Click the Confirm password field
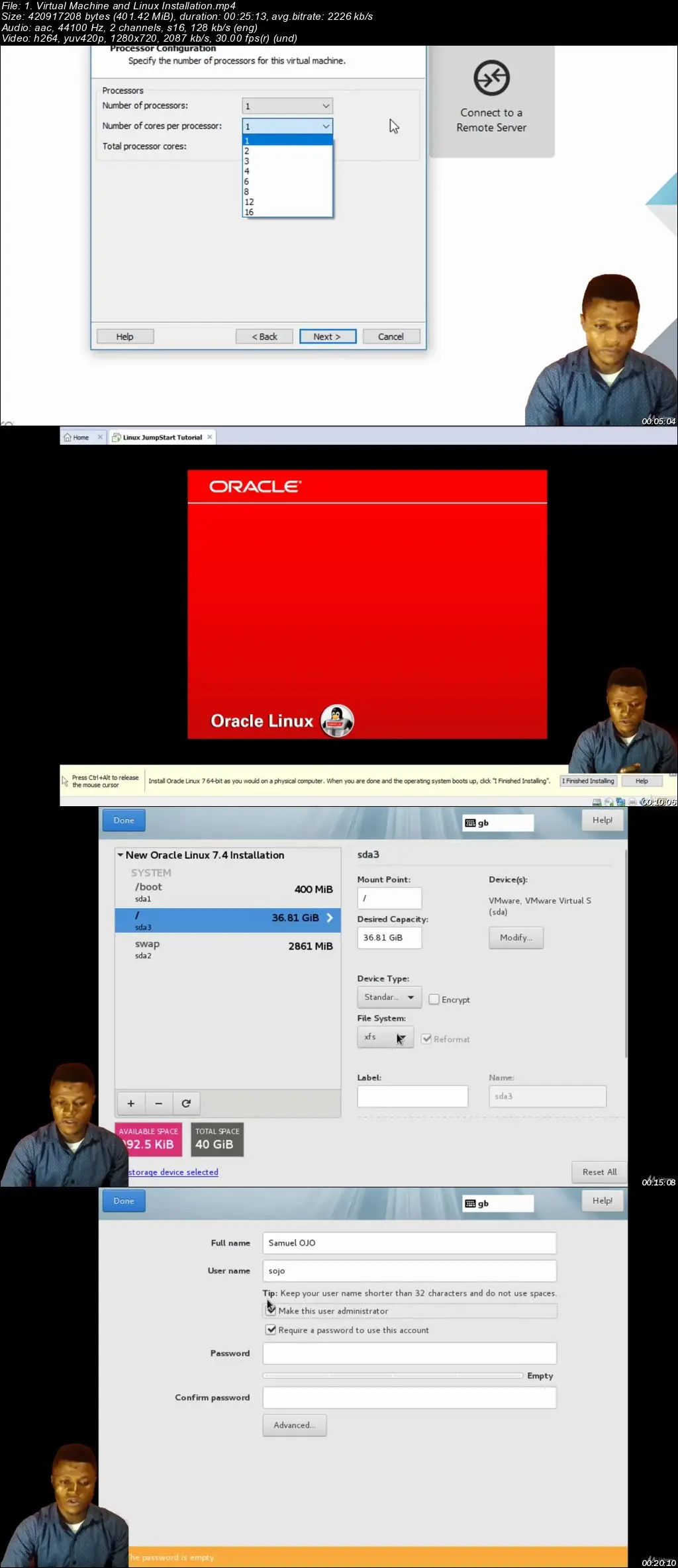 tap(409, 1398)
